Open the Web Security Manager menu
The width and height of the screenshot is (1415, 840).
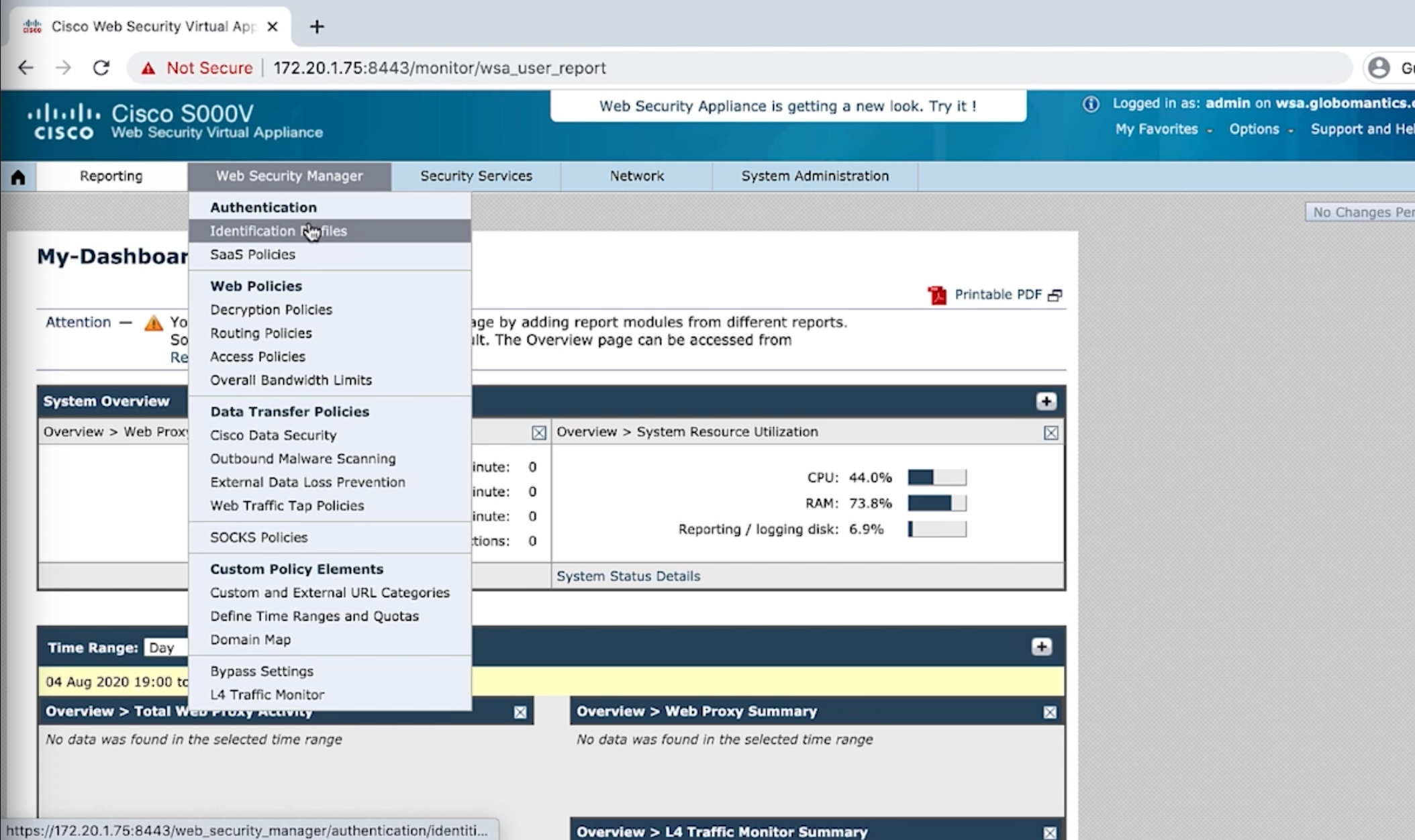point(289,176)
